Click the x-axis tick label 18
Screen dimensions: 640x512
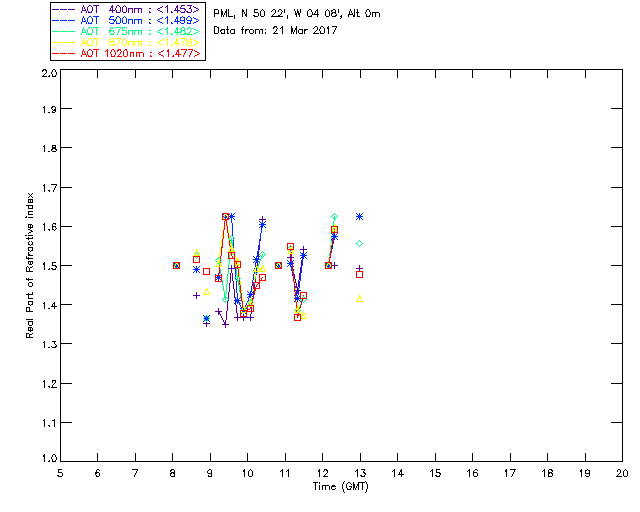pyautogui.click(x=547, y=473)
